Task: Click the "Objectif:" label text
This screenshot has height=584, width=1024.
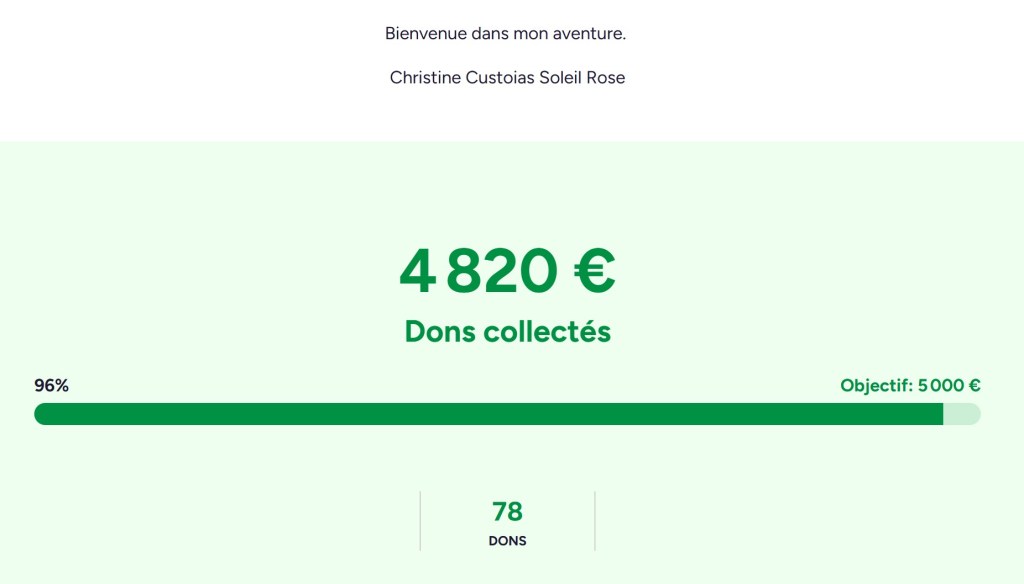Action: click(x=876, y=386)
